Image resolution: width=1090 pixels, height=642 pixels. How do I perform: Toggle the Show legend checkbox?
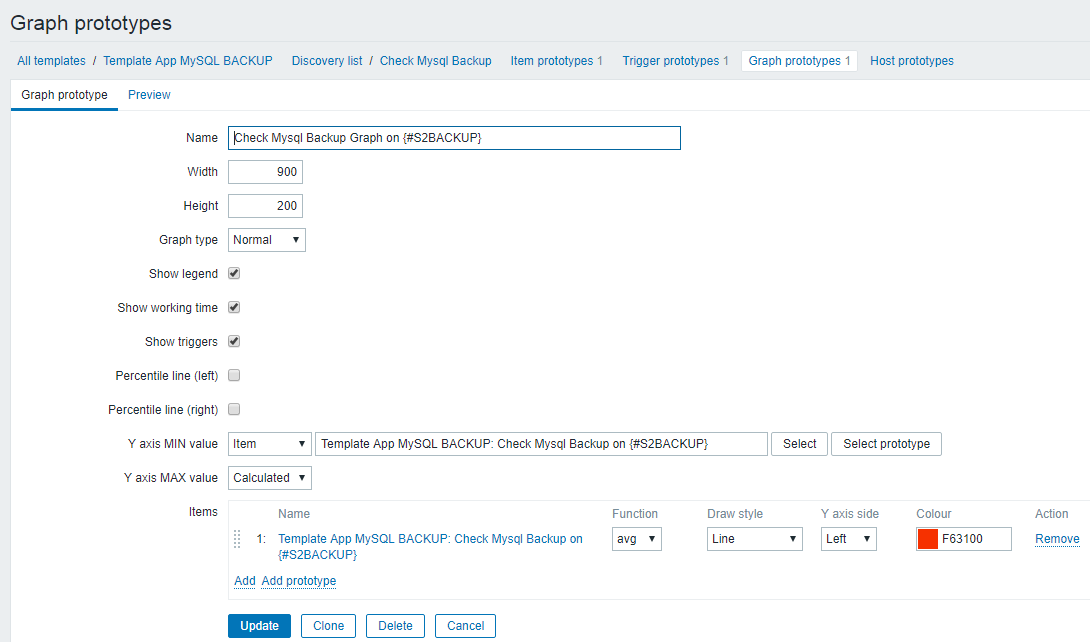point(234,273)
